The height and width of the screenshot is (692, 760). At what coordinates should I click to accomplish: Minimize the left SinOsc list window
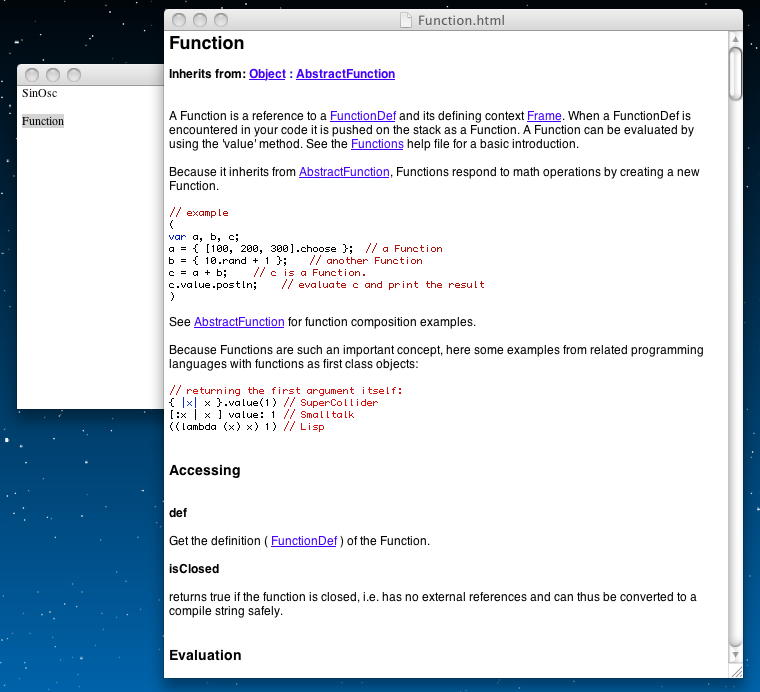tap(53, 75)
